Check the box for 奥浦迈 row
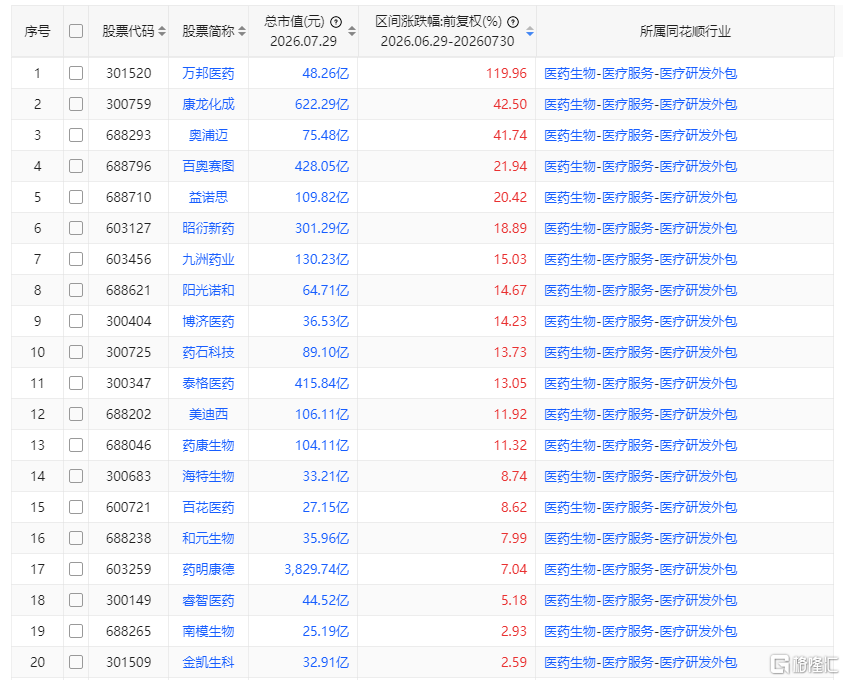 [x=76, y=135]
